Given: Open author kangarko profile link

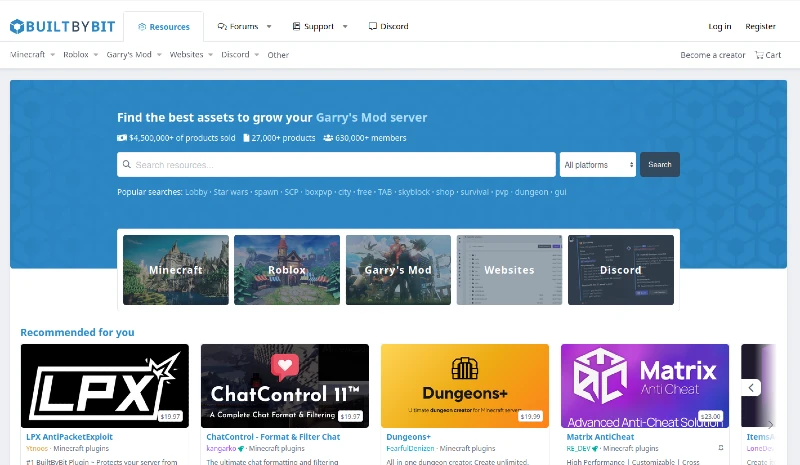Looking at the screenshot, I should point(221,448).
